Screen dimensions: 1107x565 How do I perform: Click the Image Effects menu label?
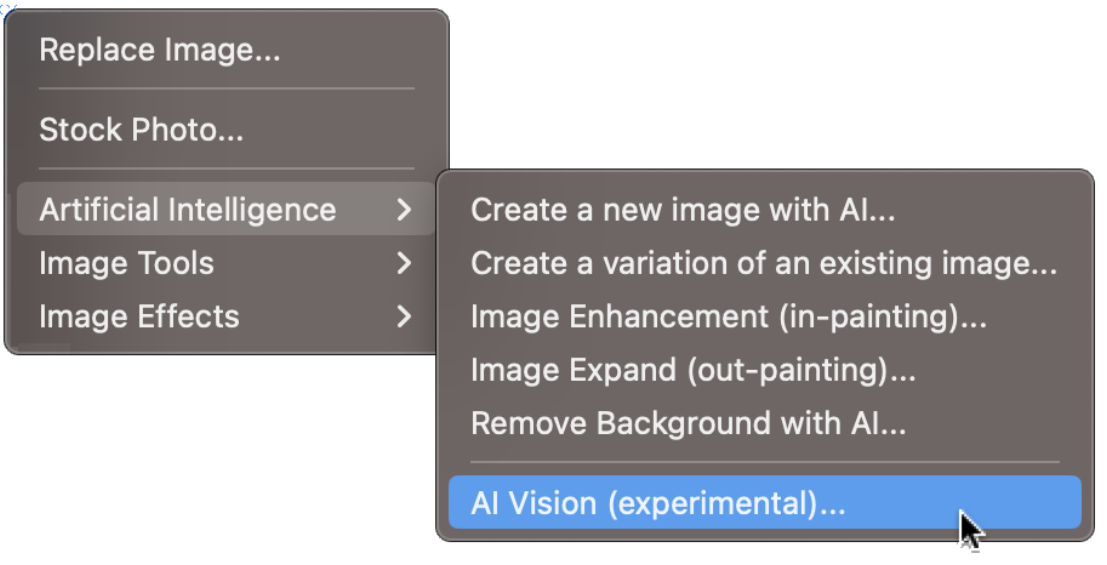(139, 316)
